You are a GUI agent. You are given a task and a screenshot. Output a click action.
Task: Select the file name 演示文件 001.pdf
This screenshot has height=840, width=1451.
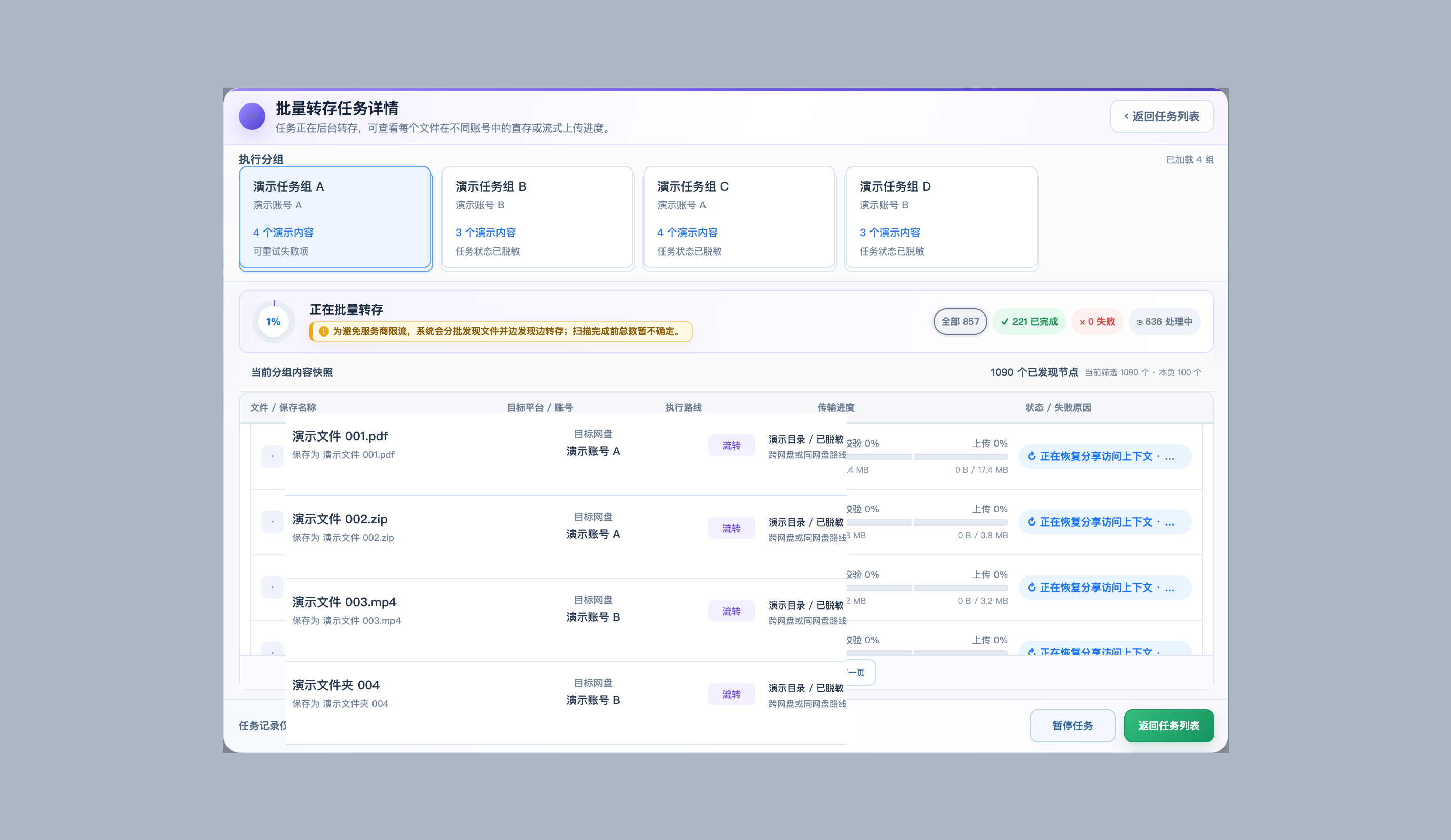pos(340,436)
